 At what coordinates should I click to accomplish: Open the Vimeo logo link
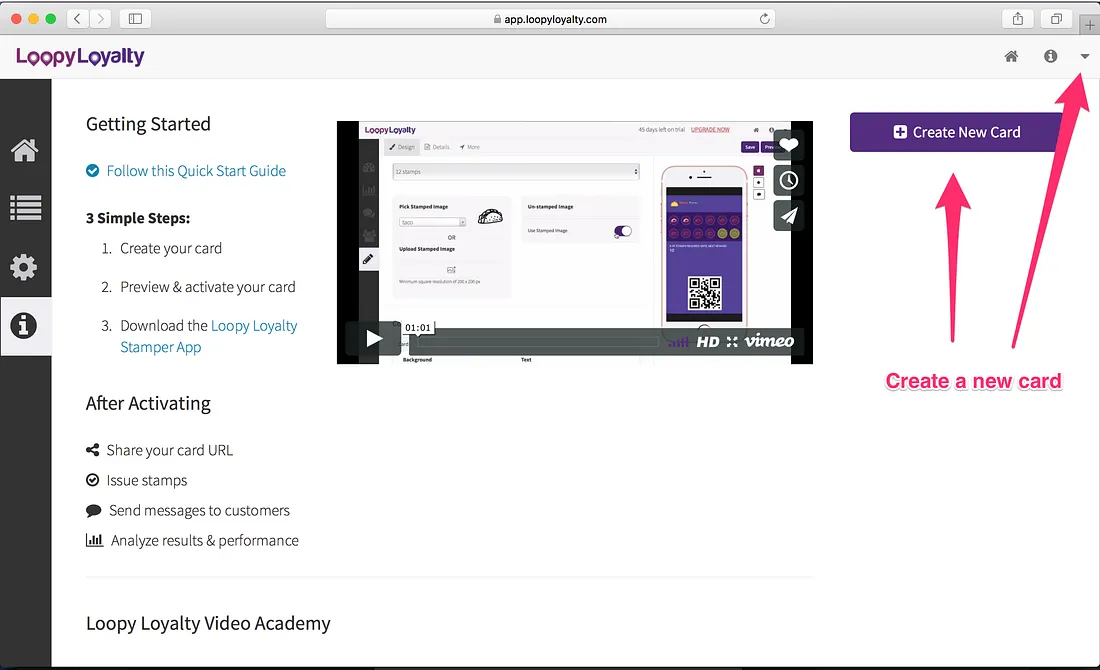pos(770,341)
